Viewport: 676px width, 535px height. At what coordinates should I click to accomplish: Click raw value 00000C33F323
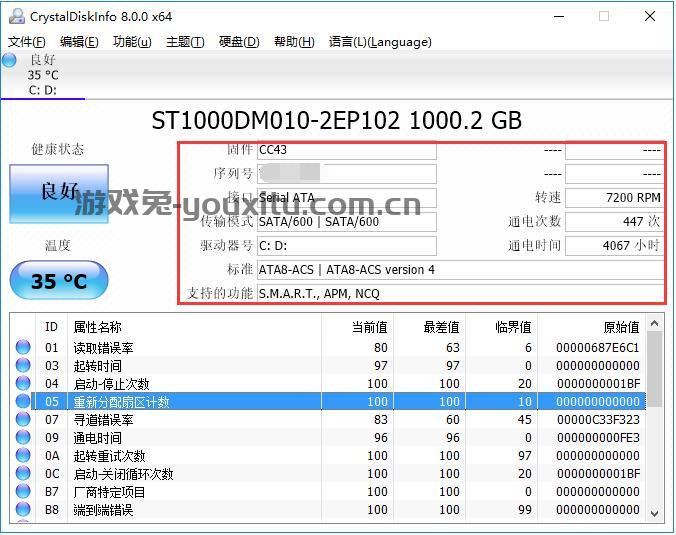pos(598,420)
